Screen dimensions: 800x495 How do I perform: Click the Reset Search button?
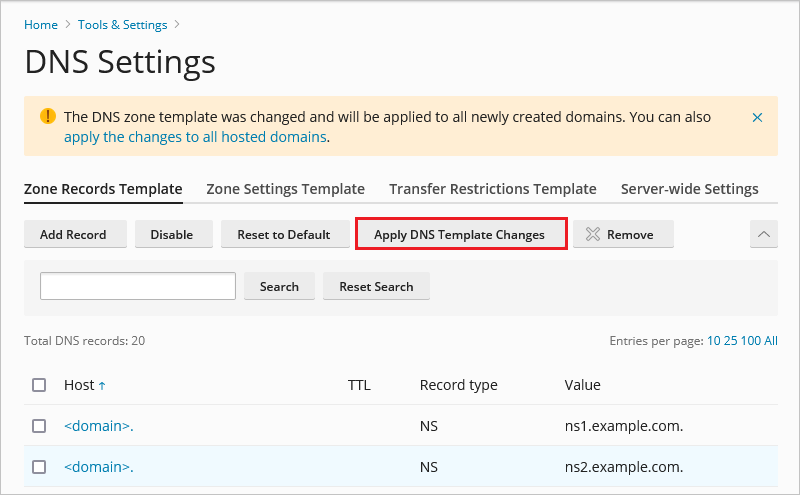coord(376,286)
